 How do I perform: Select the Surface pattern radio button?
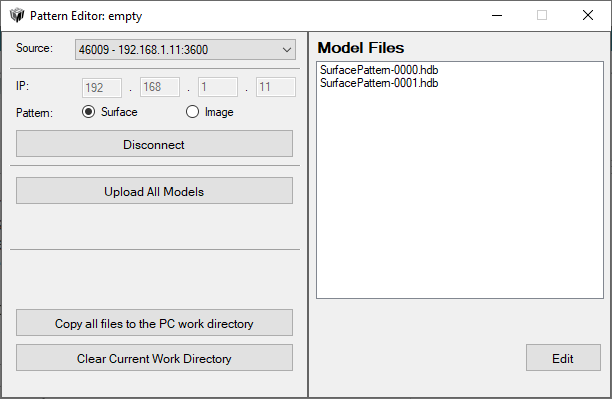point(89,112)
